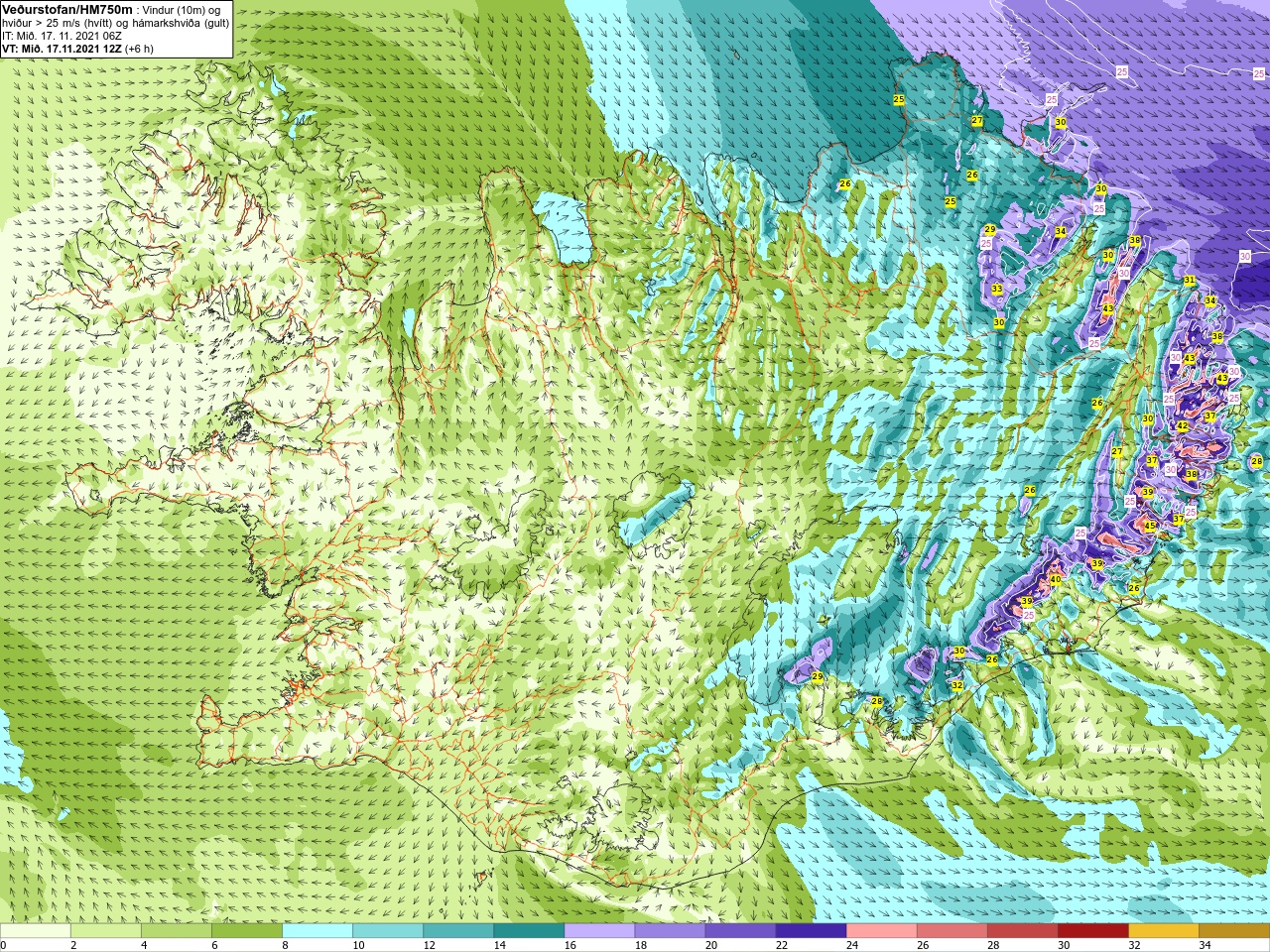1270x952 pixels.
Task: Click the legend scale number 24
Action: tap(852, 945)
